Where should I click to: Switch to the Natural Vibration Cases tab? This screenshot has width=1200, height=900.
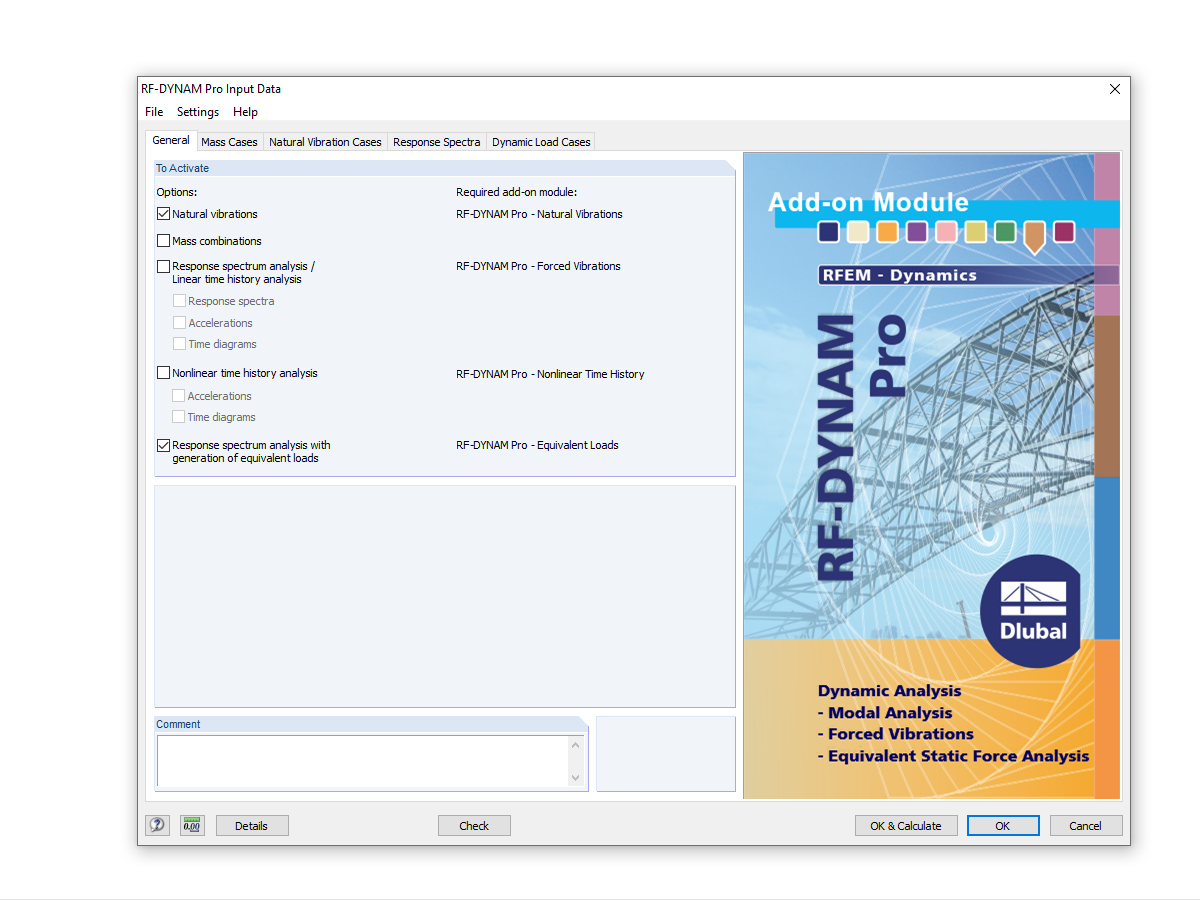click(x=325, y=141)
